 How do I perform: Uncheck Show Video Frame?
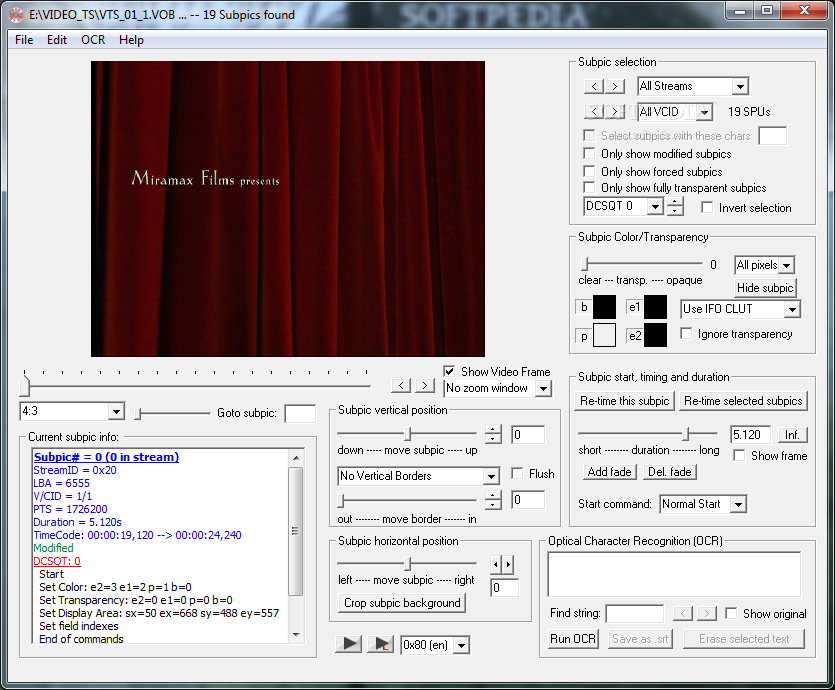pos(449,371)
